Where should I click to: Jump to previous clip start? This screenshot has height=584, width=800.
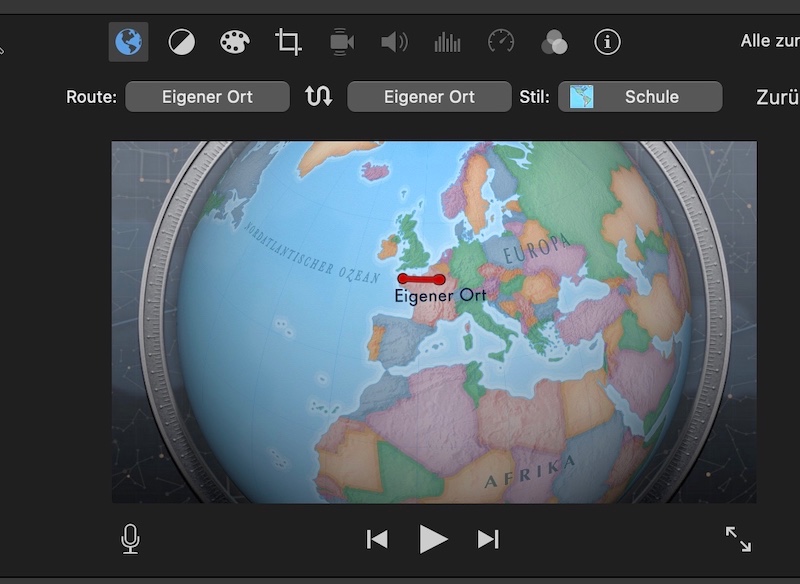point(377,539)
